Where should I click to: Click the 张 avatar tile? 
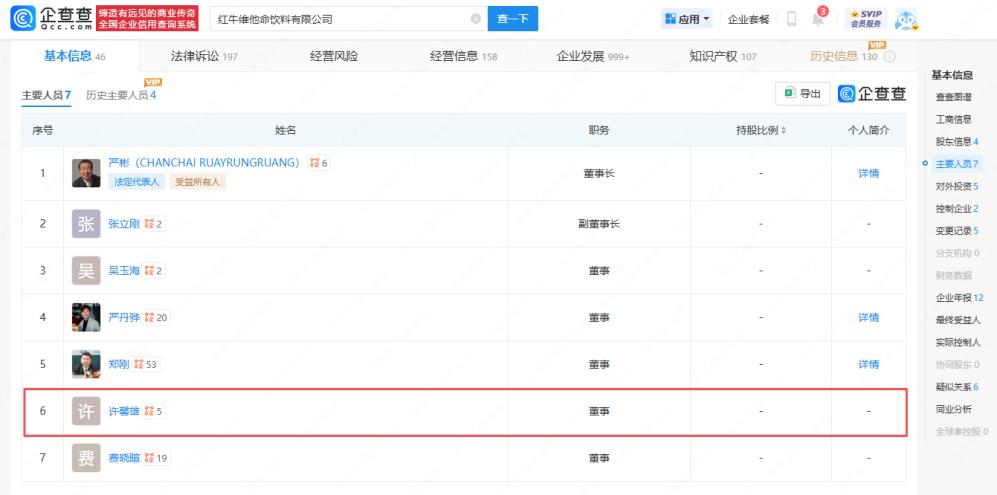(x=86, y=224)
